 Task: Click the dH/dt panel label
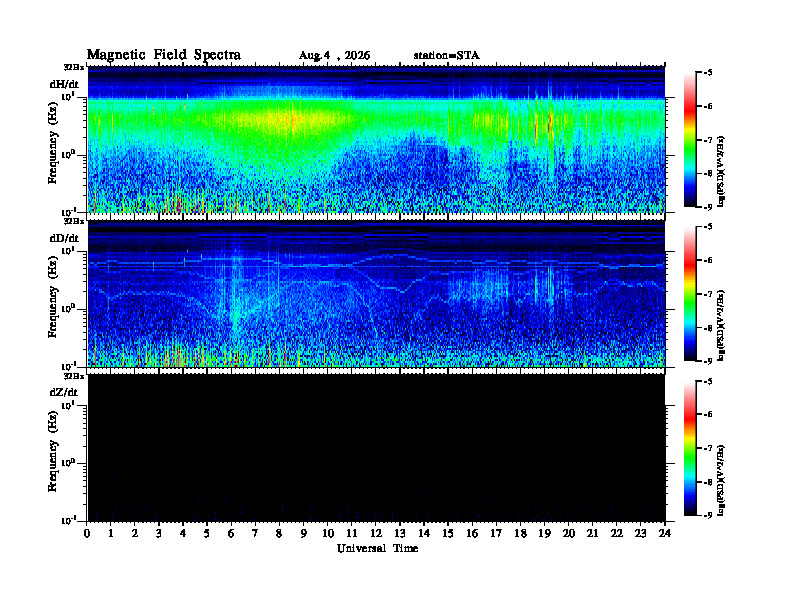coord(64,84)
